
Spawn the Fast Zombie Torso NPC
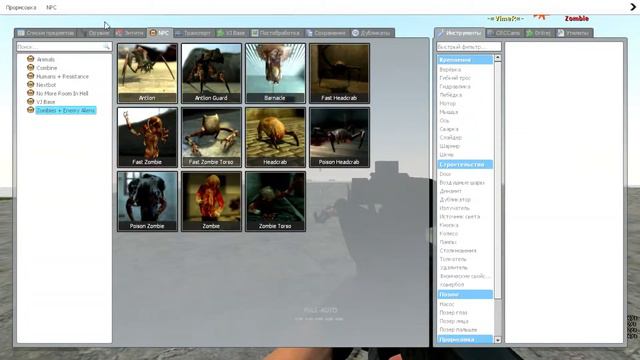point(211,137)
